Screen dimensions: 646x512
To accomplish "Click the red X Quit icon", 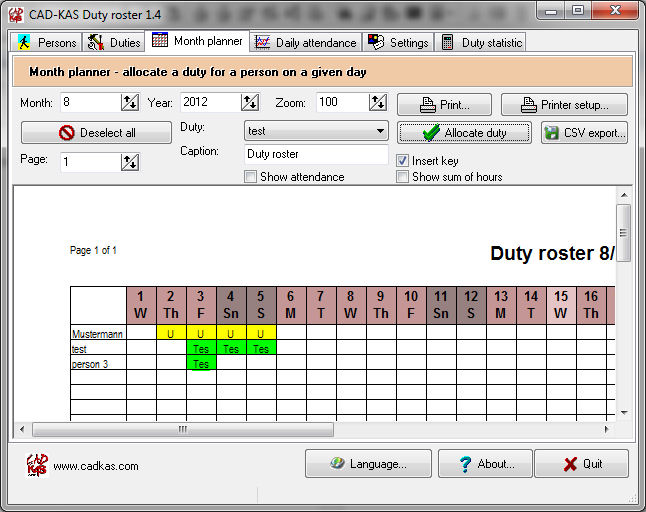I will (x=570, y=464).
